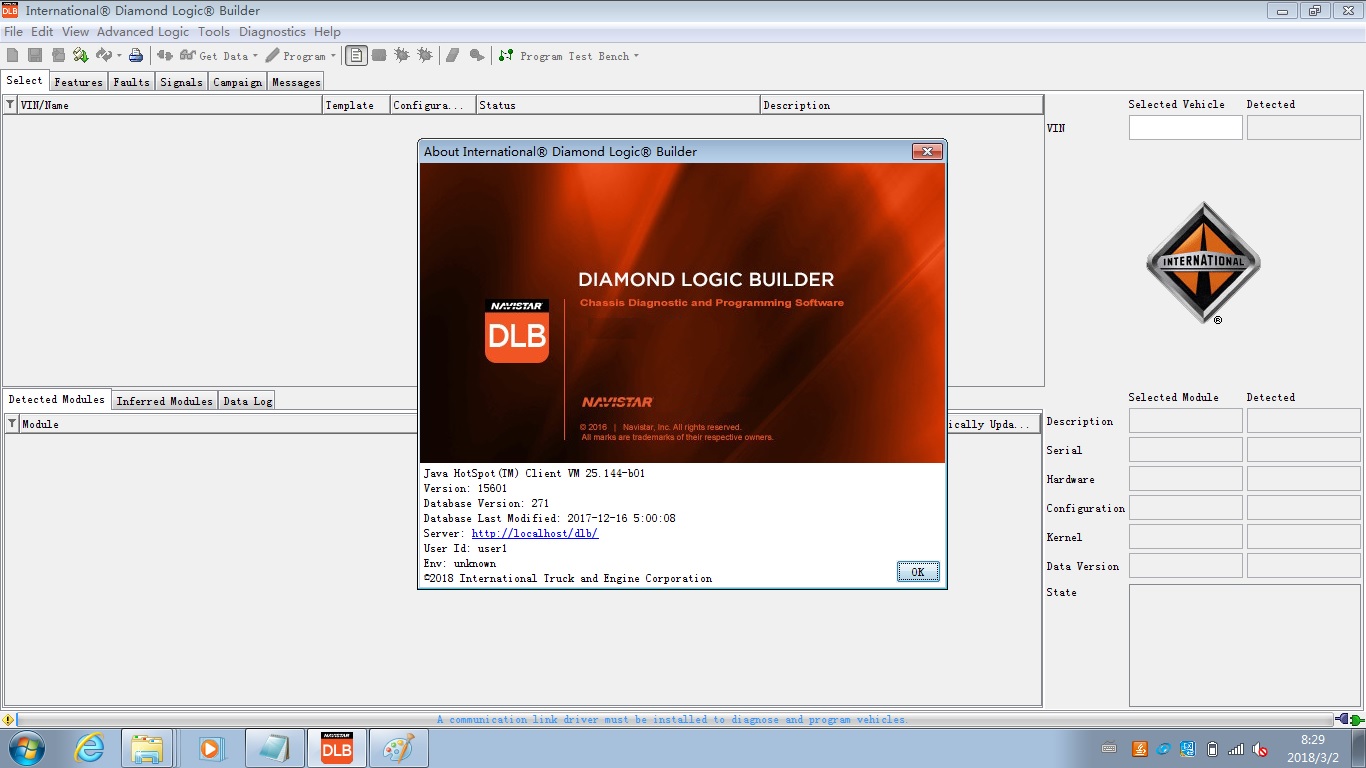Click the second bug diagnostic toolbar icon
Viewport: 1366px width, 768px height.
coord(425,56)
